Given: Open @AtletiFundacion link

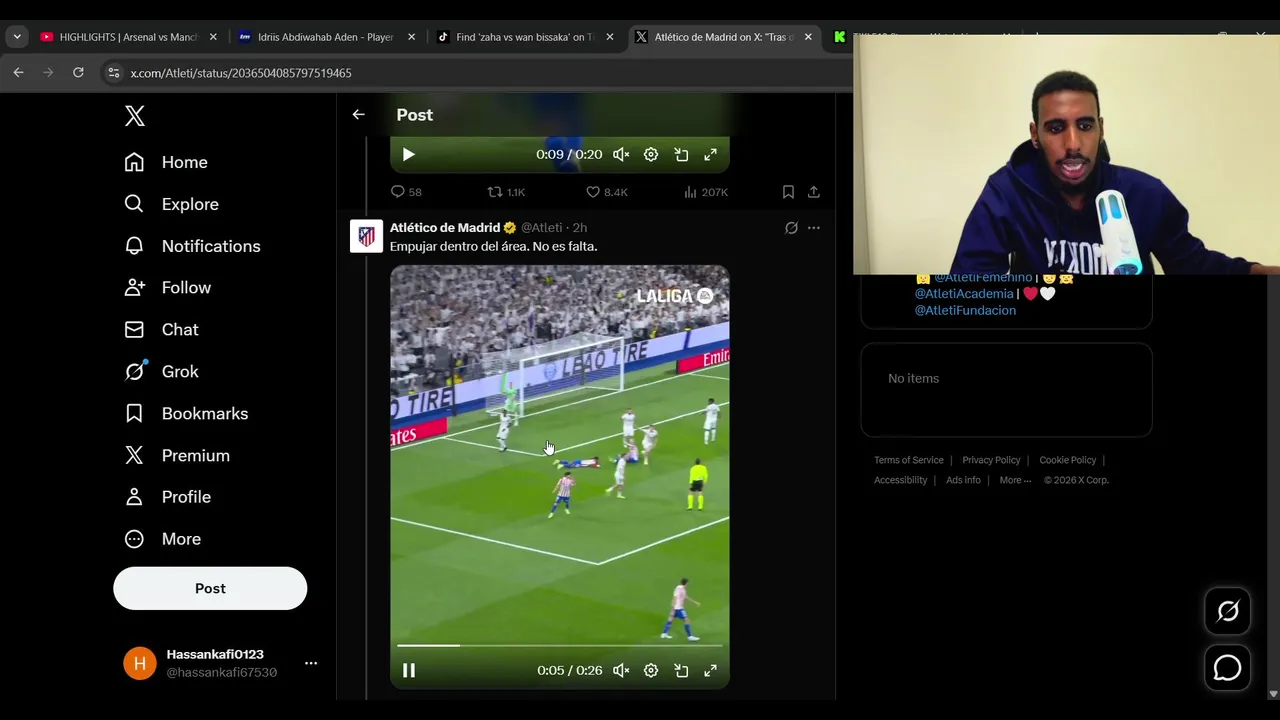Looking at the screenshot, I should click(965, 311).
